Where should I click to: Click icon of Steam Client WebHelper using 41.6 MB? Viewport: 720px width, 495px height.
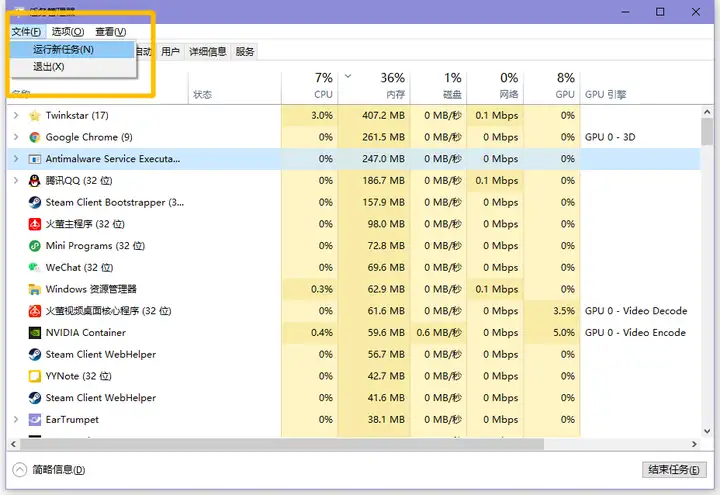34,398
